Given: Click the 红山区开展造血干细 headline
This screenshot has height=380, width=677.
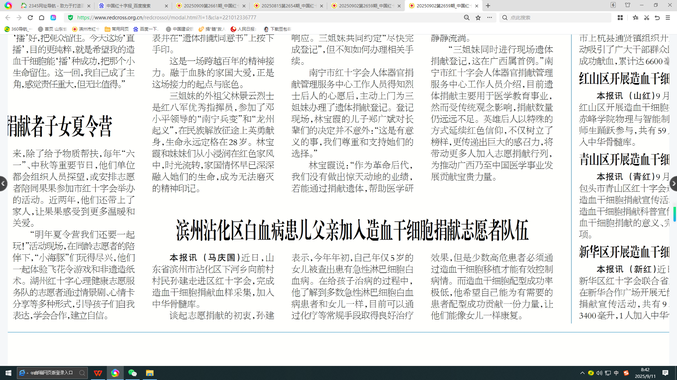Looking at the screenshot, I should click(x=624, y=79).
